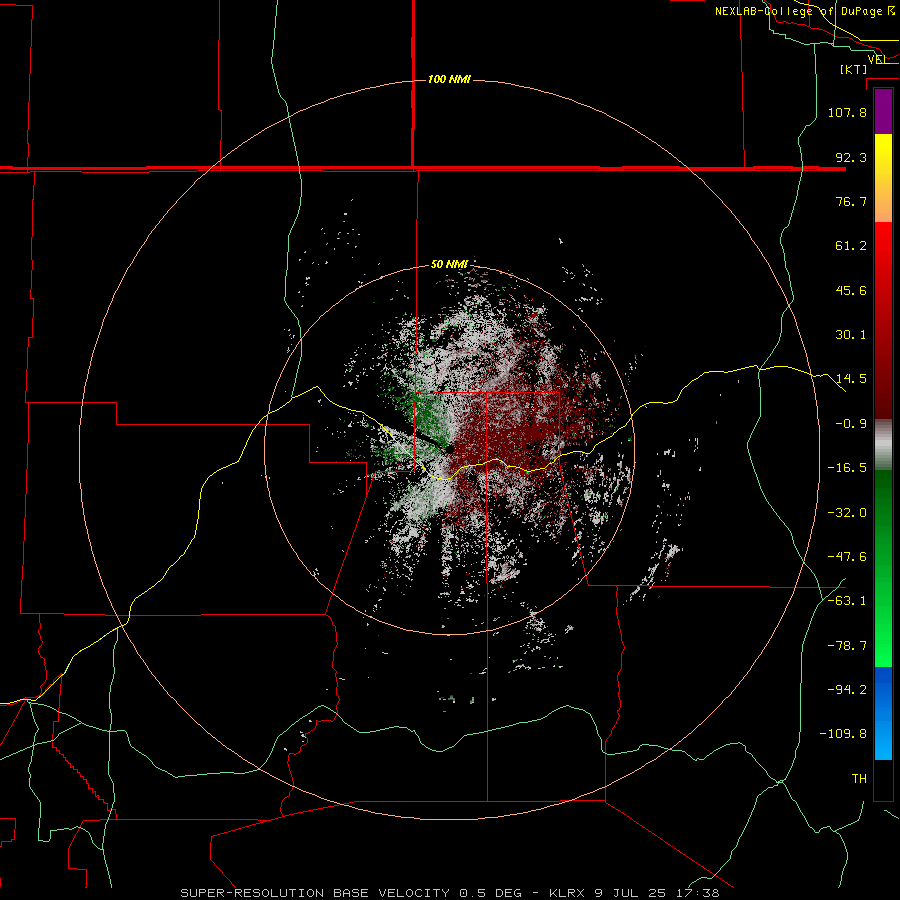Viewport: 900px width, 900px height.
Task: Click the Super-Resolution Base Velocity caption
Action: pos(449,893)
